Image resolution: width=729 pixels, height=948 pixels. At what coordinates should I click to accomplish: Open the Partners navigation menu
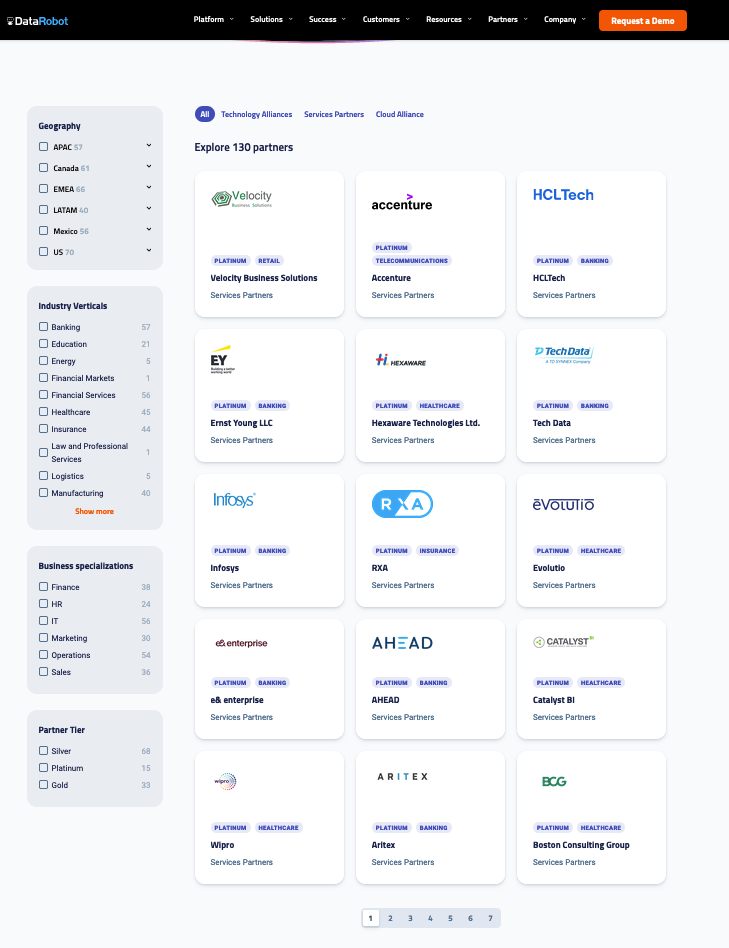click(x=508, y=19)
